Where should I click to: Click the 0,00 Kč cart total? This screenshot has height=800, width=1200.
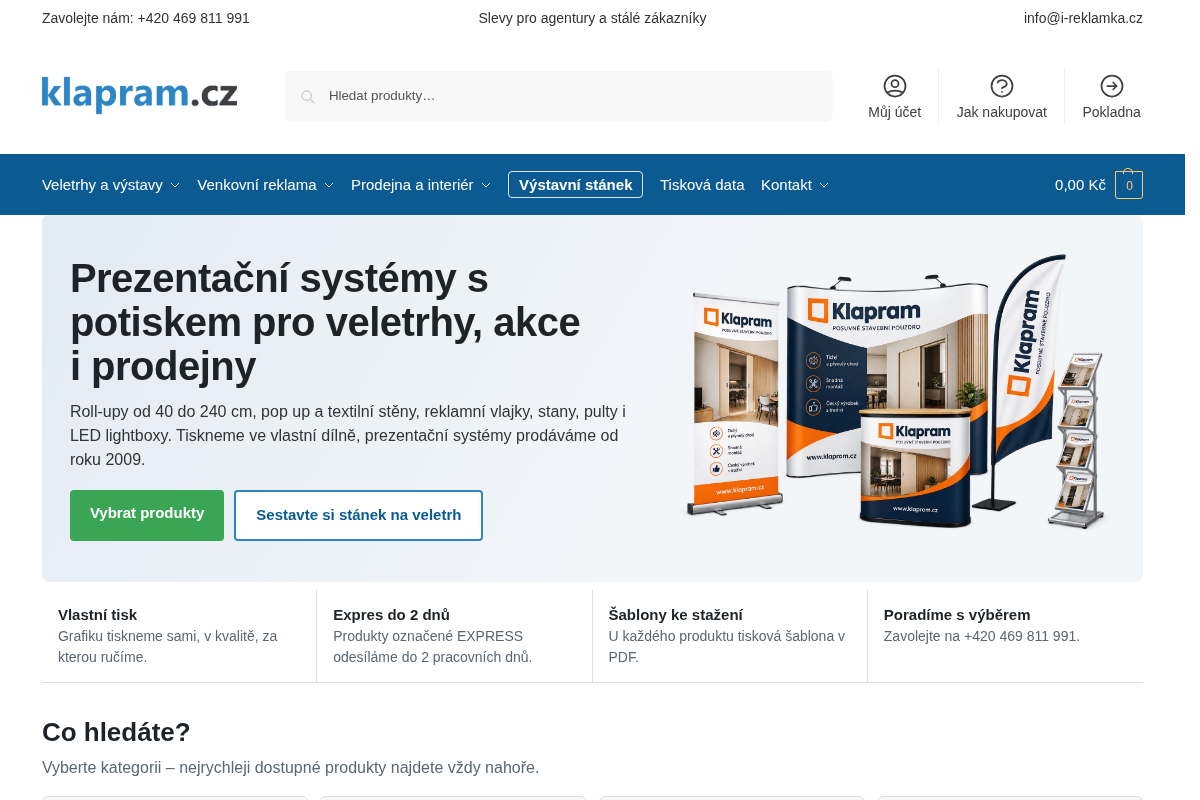point(1080,185)
